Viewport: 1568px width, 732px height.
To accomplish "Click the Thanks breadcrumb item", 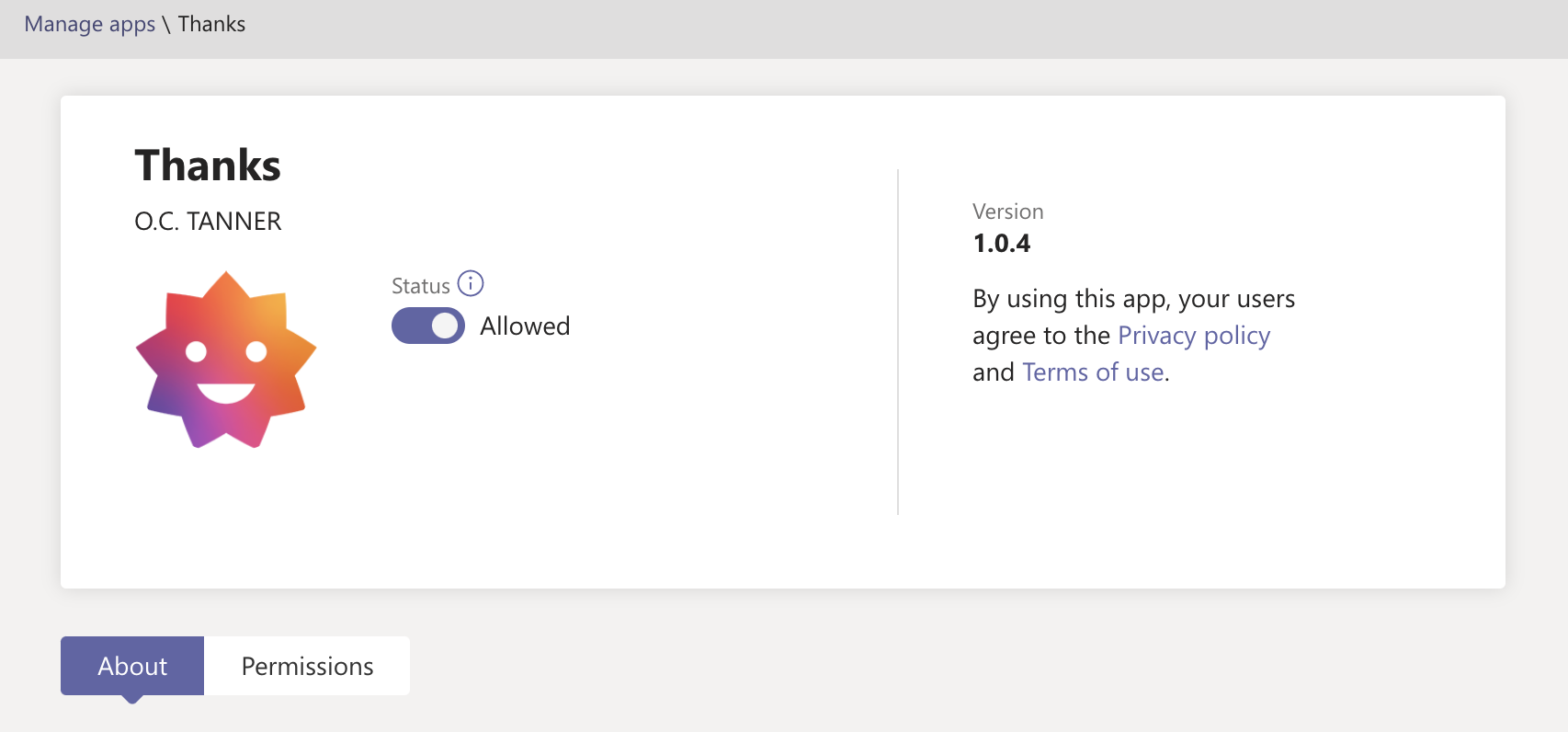I will click(211, 24).
